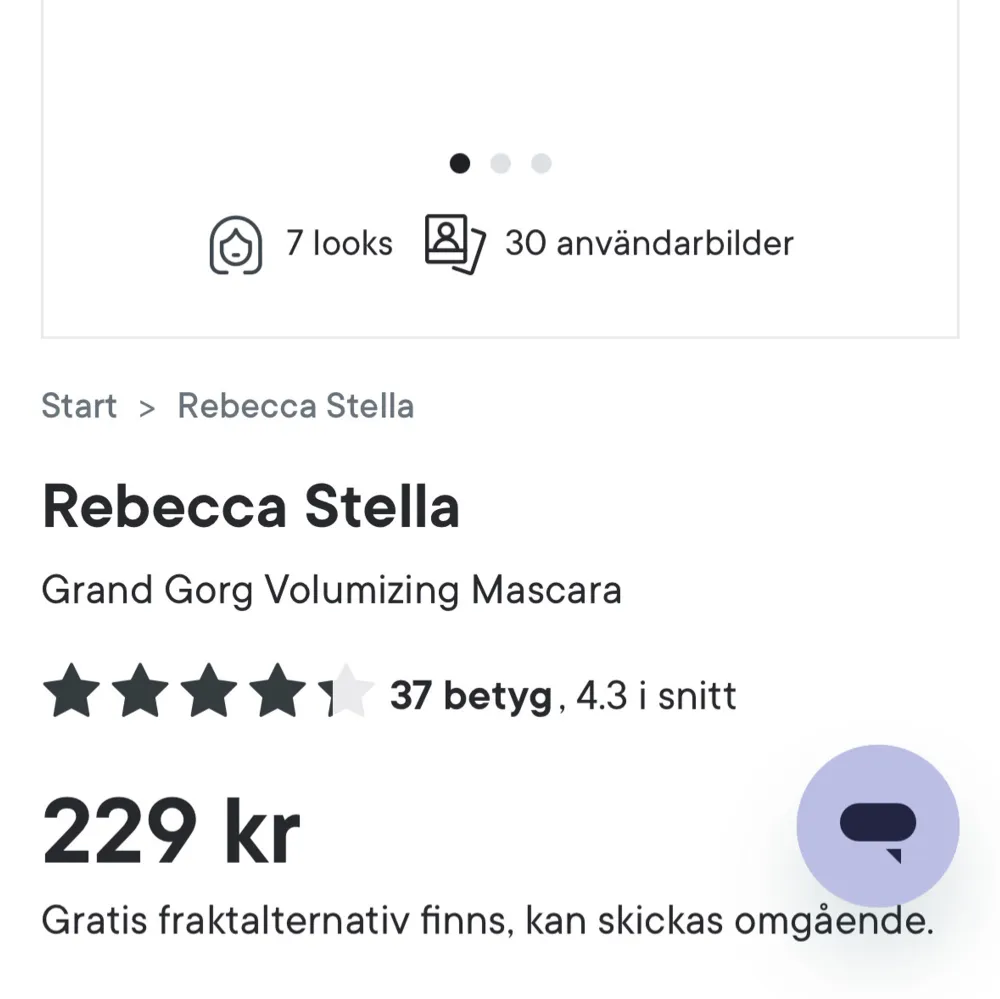Expand reviews by clicking 4.3 i snitt
The image size is (1000, 999).
pyautogui.click(x=655, y=695)
